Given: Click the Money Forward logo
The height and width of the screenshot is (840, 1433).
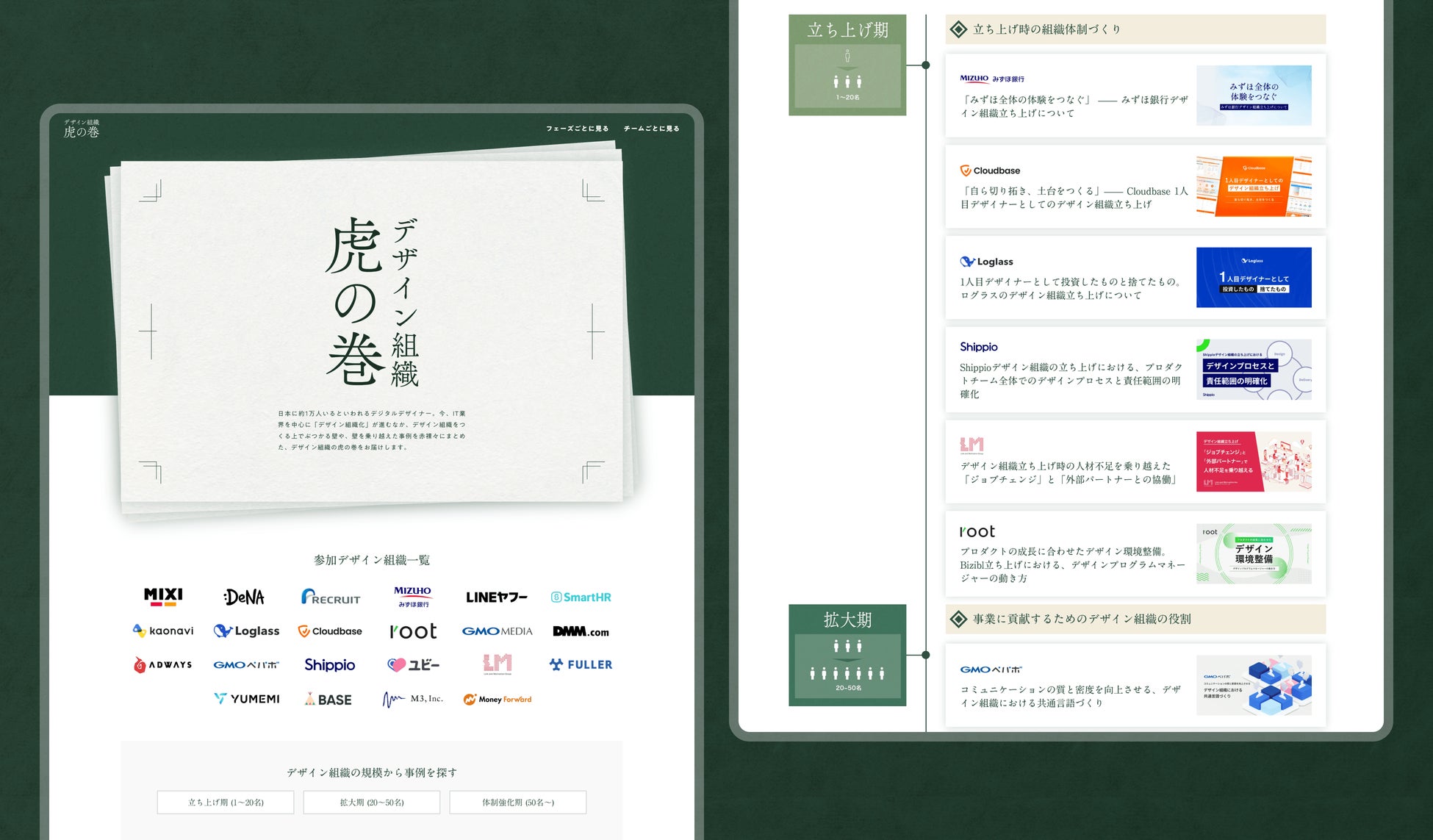Looking at the screenshot, I should click(x=498, y=699).
